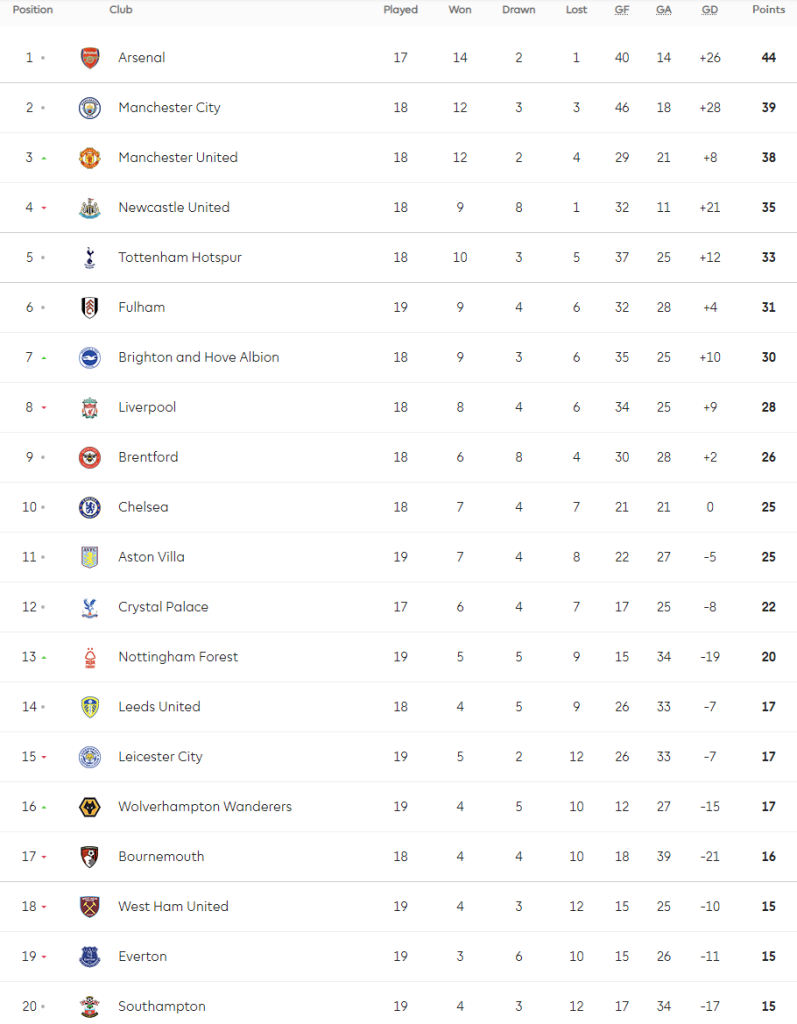The width and height of the screenshot is (797, 1024).
Task: Open Brighton and Hove Albion club page
Action: click(x=198, y=357)
